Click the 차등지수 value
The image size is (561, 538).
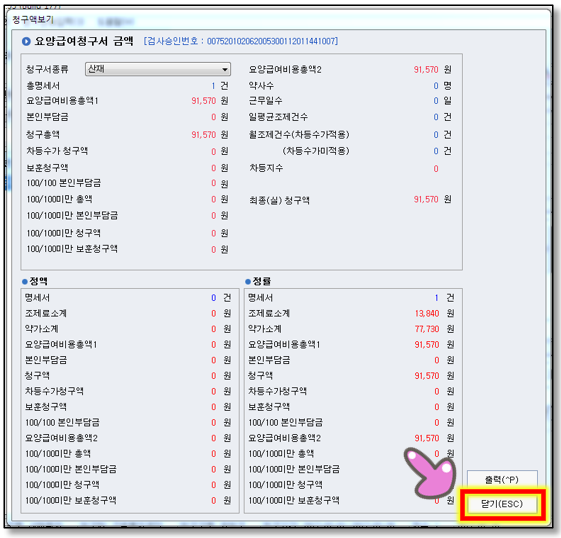click(436, 169)
